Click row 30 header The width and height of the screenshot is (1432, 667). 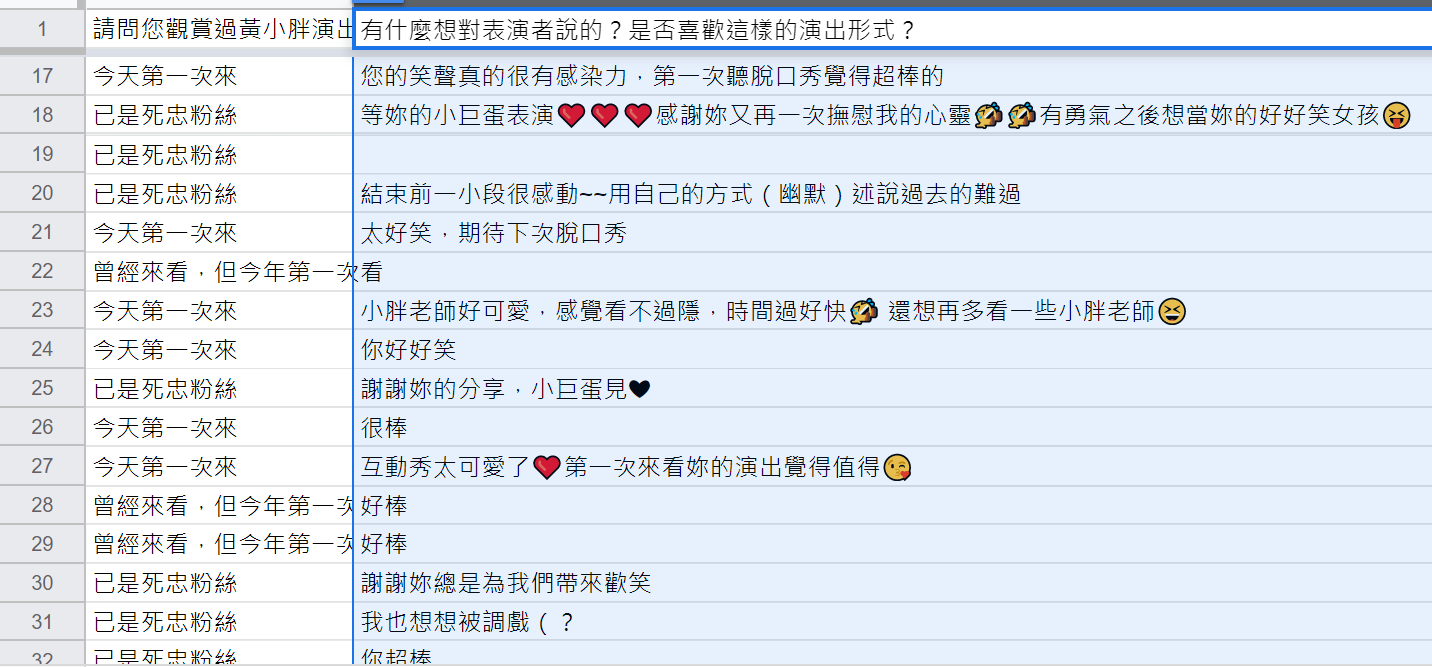point(42,583)
